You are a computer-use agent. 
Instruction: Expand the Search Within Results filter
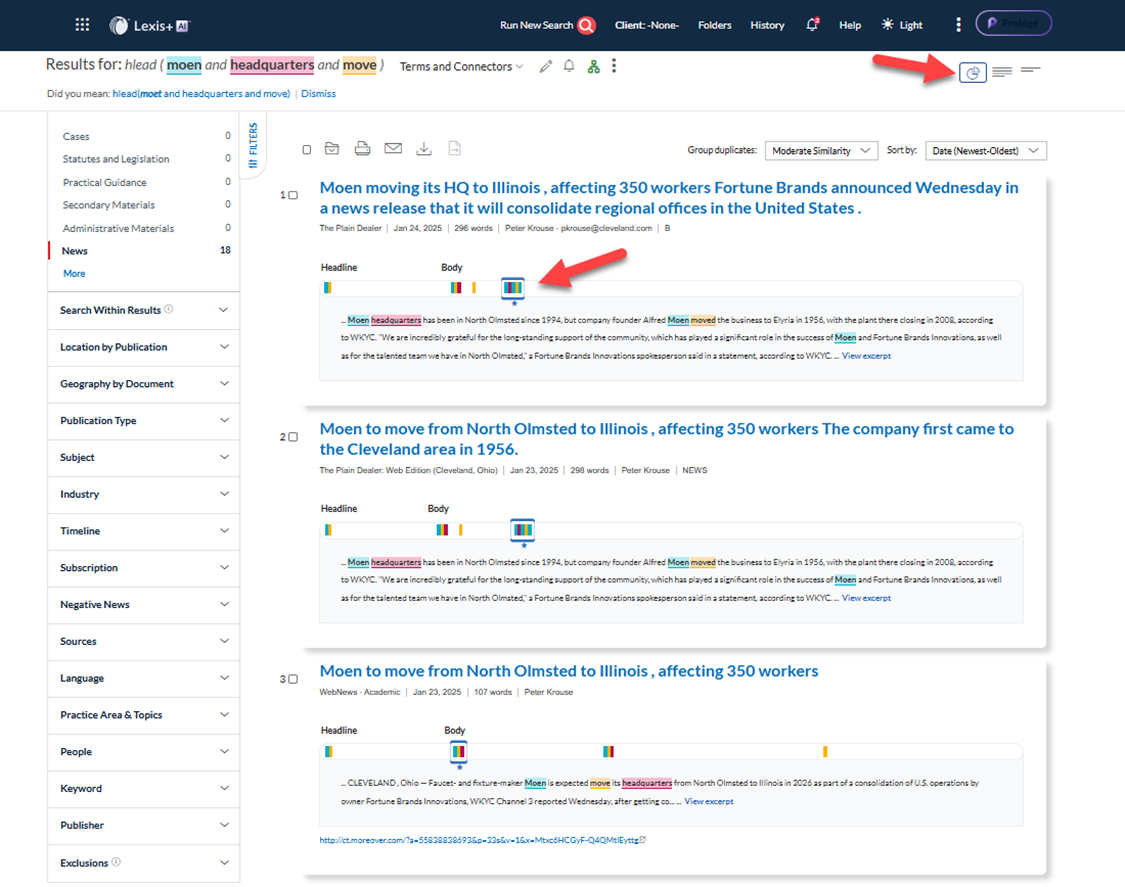[x=143, y=310]
